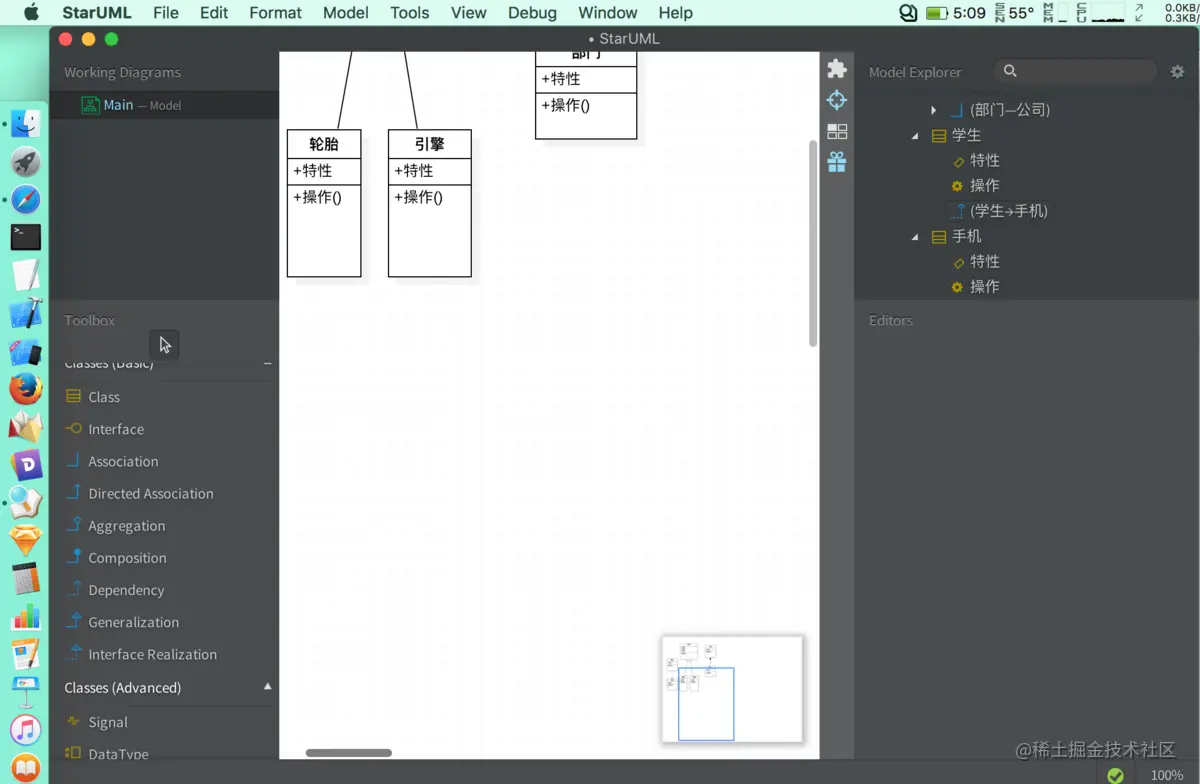The height and width of the screenshot is (784, 1200).
Task: Click the magnifier icon in Model Explorer search
Action: coord(1010,71)
